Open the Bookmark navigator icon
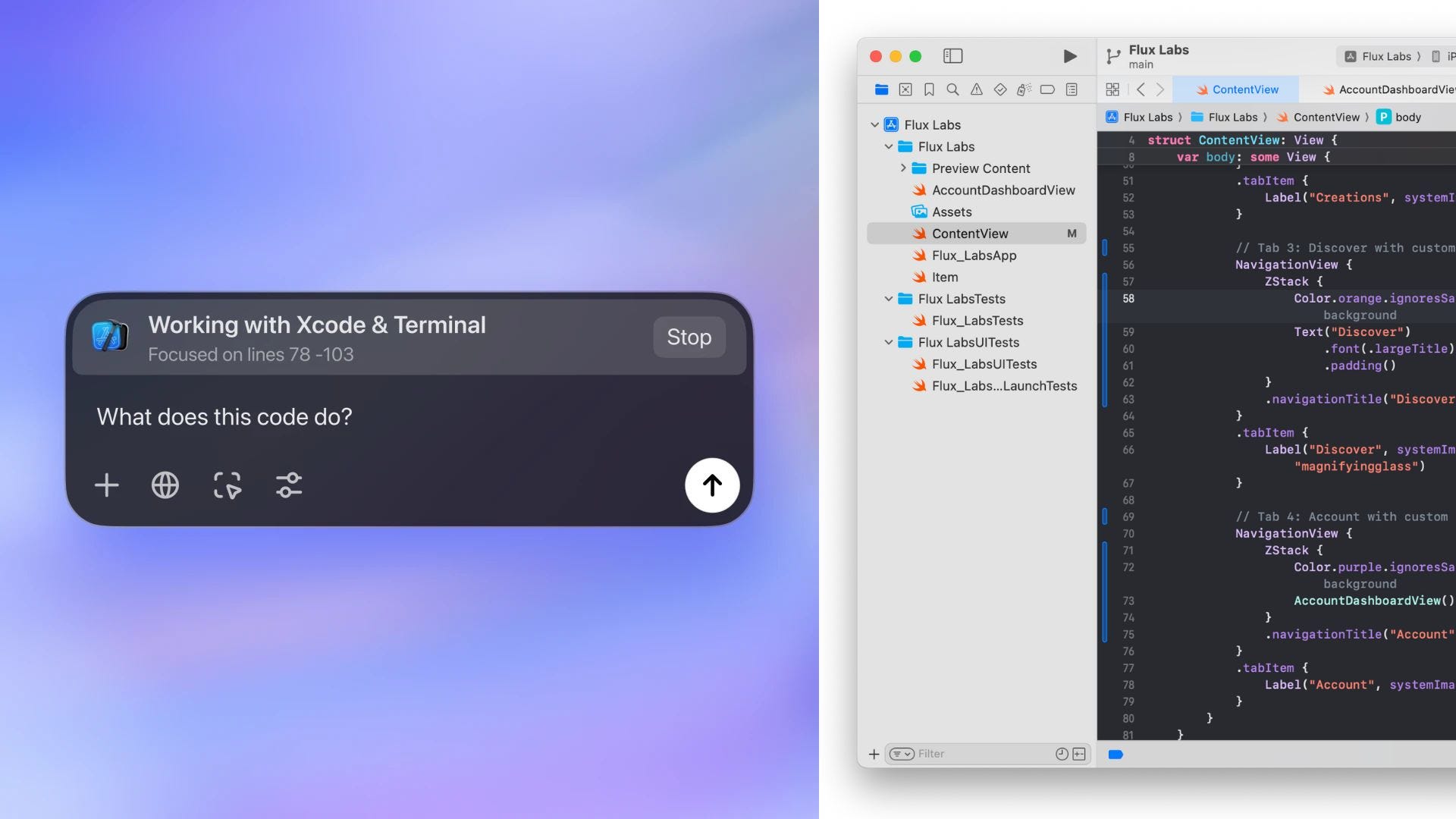The width and height of the screenshot is (1456, 819). [x=929, y=89]
